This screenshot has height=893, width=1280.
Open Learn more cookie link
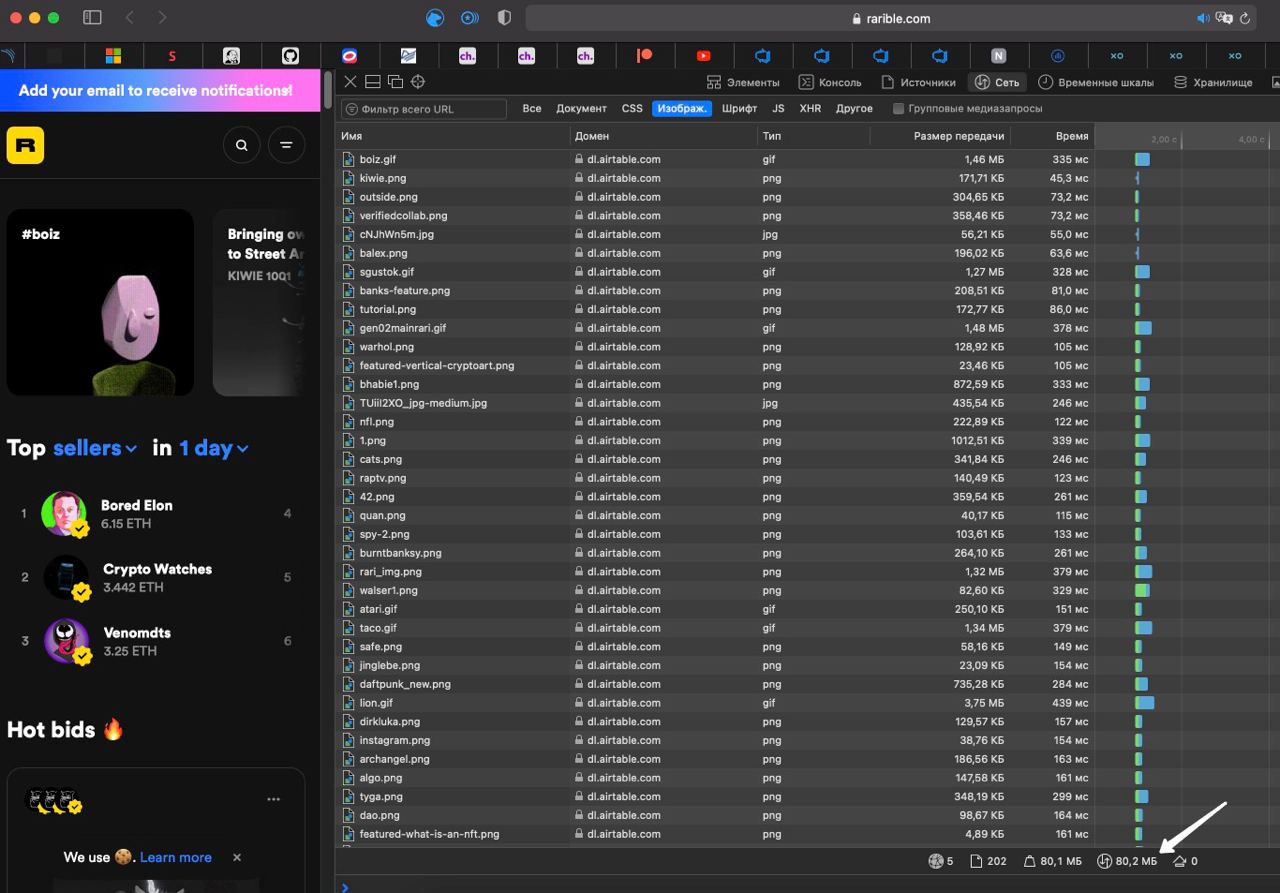pyautogui.click(x=176, y=857)
